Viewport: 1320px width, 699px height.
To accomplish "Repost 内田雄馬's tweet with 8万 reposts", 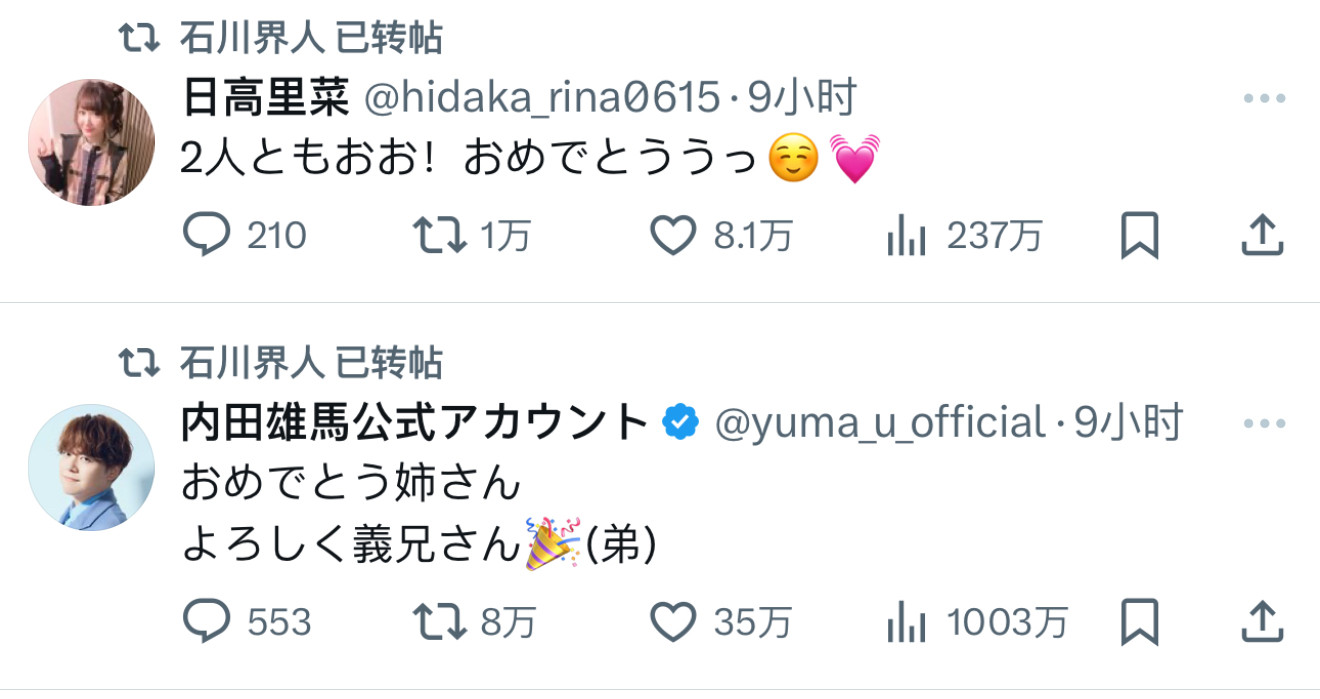I will (440, 622).
